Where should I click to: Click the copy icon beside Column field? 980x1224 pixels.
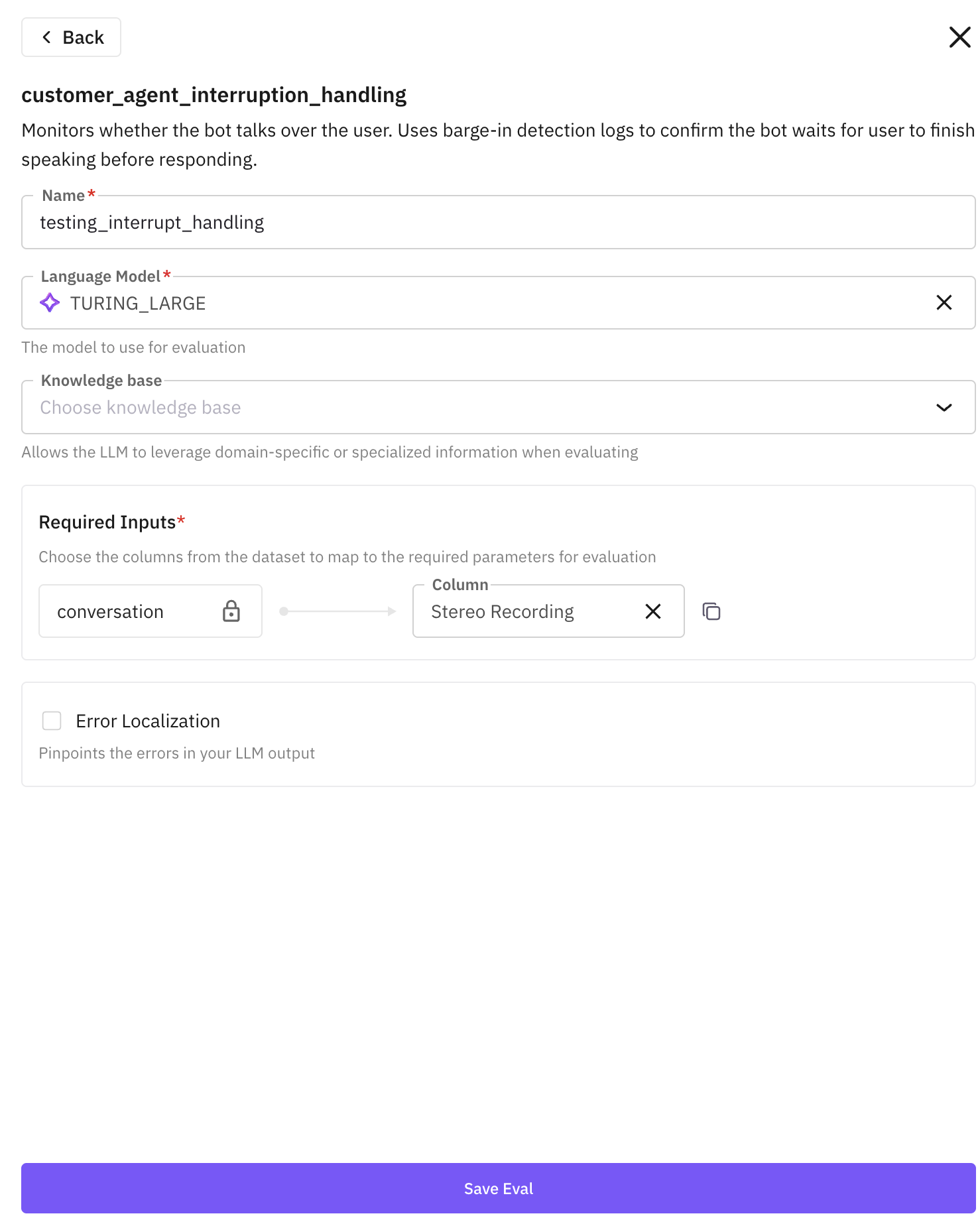tap(711, 611)
